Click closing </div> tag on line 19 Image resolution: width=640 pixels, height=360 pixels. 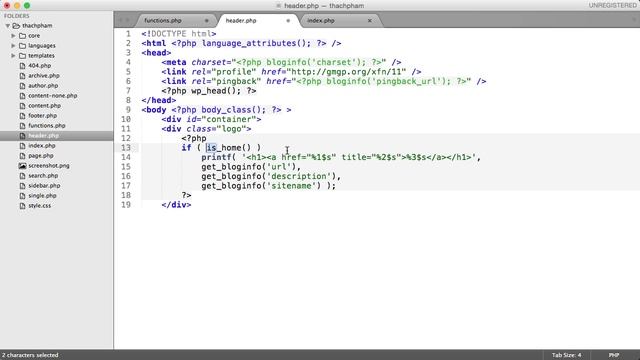pyautogui.click(x=176, y=205)
